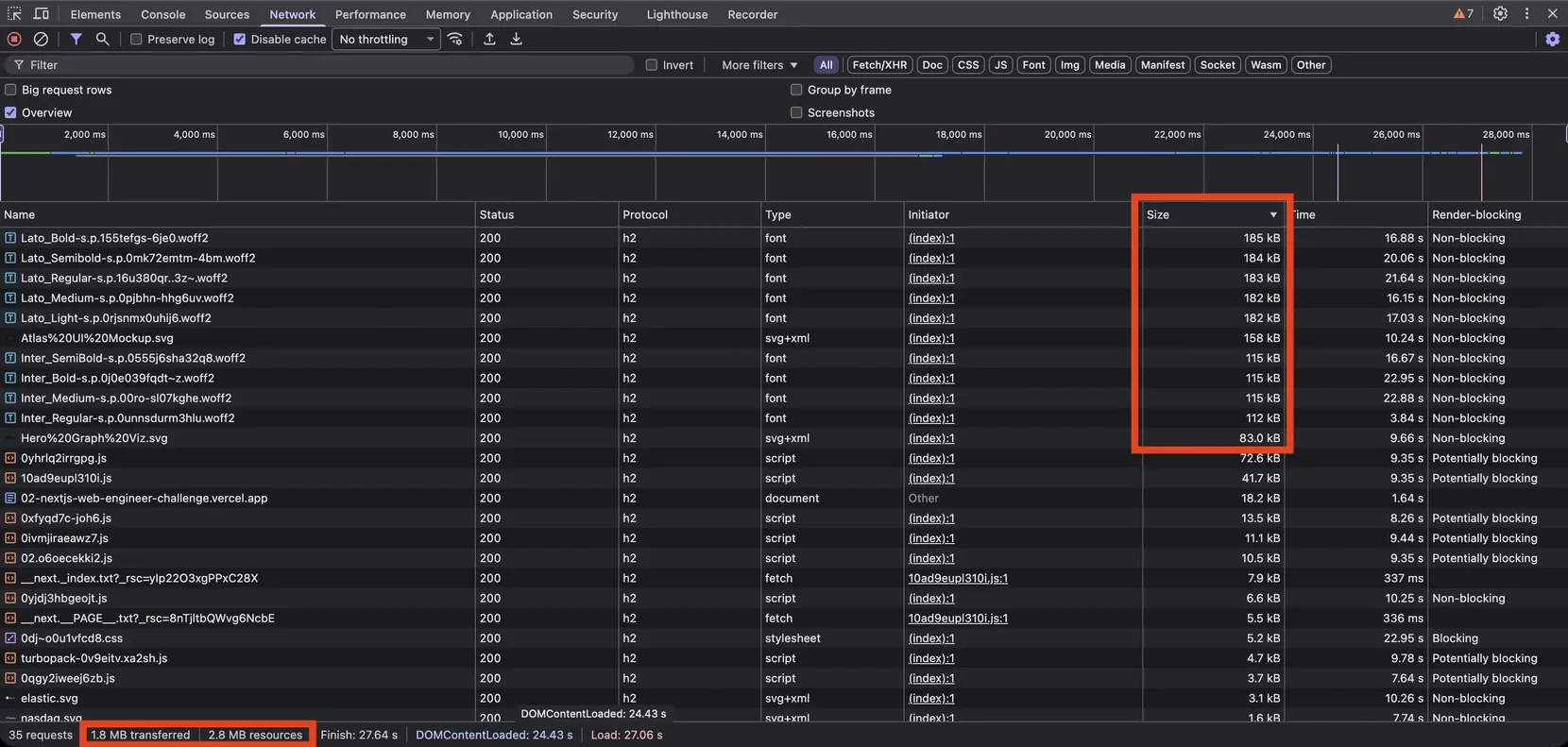
Task: Select the document request 02-nextjs-web-engineer-challenge.vercel.app
Action: click(145, 498)
